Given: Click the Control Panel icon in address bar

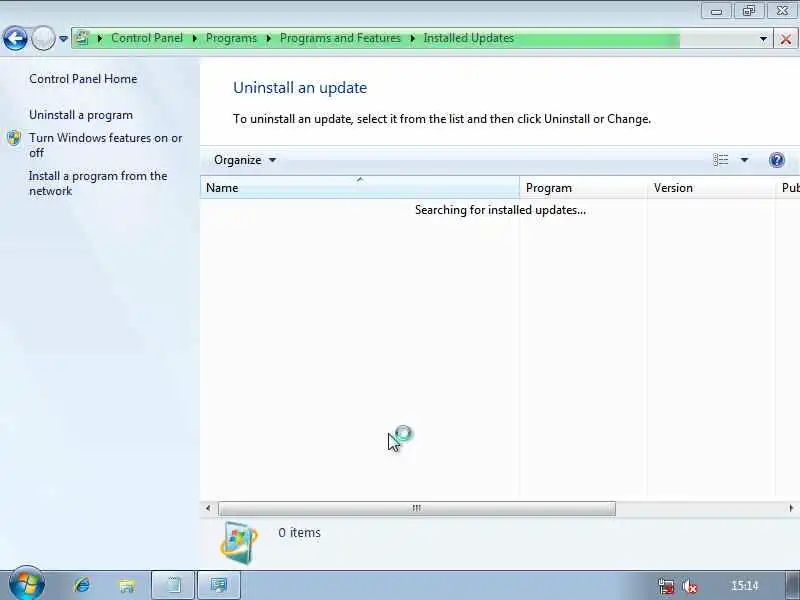Looking at the screenshot, I should [x=82, y=38].
